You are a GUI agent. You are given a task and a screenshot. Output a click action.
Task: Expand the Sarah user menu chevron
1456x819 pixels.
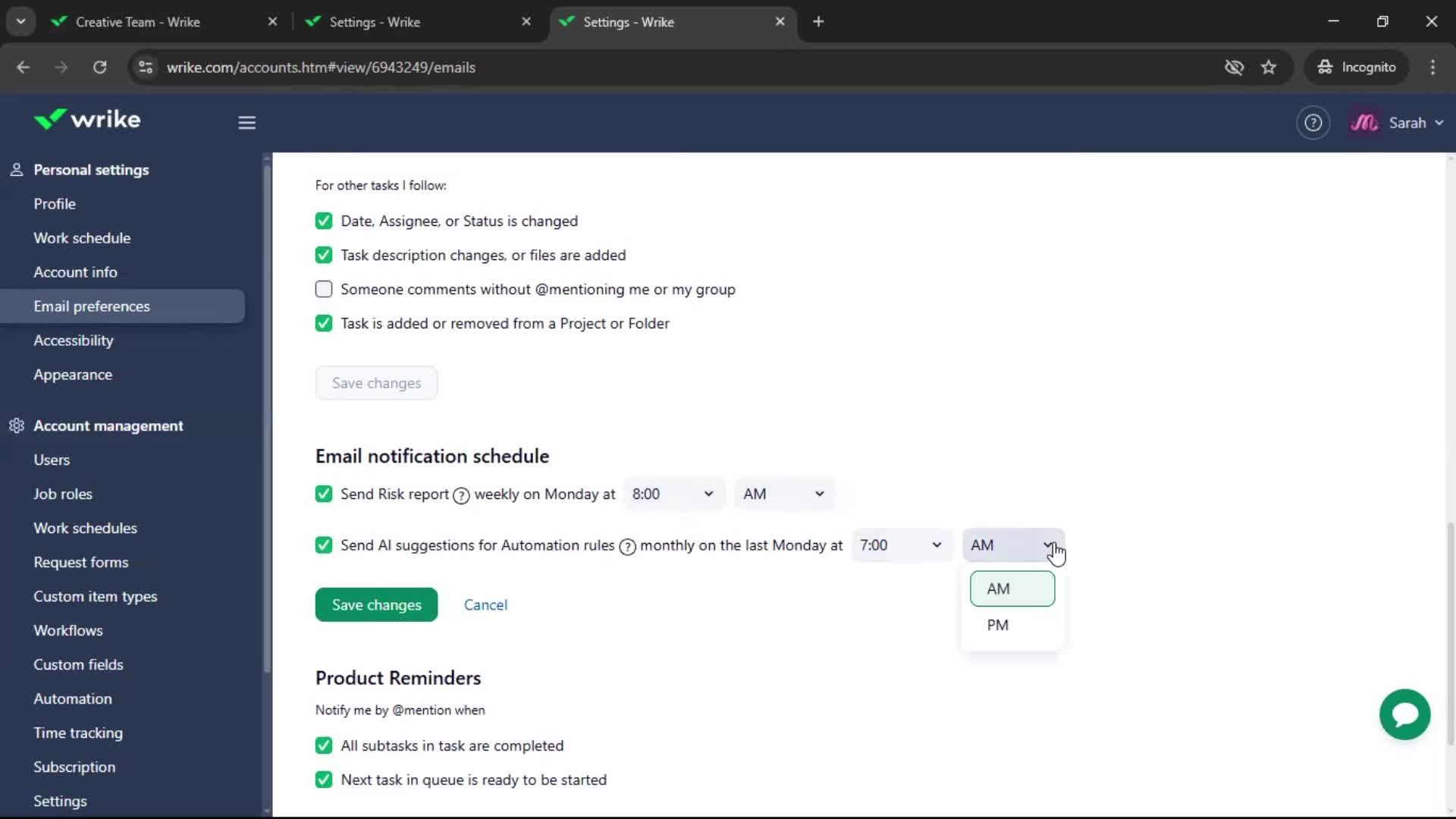click(x=1439, y=123)
